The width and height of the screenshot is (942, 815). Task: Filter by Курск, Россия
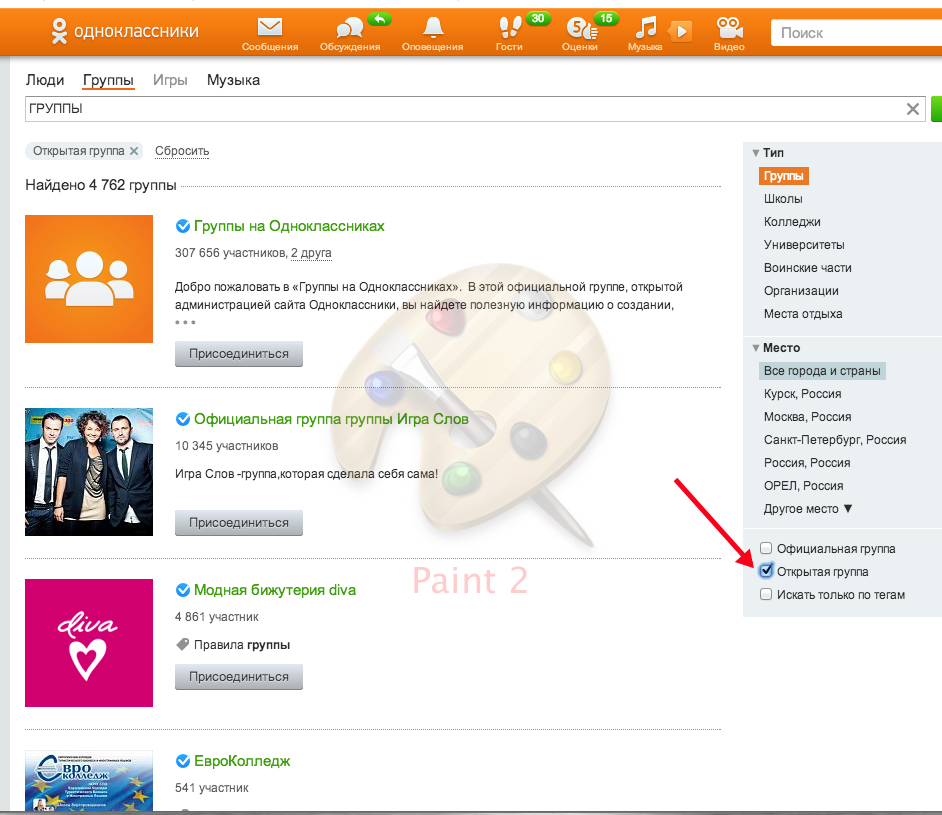pos(802,394)
